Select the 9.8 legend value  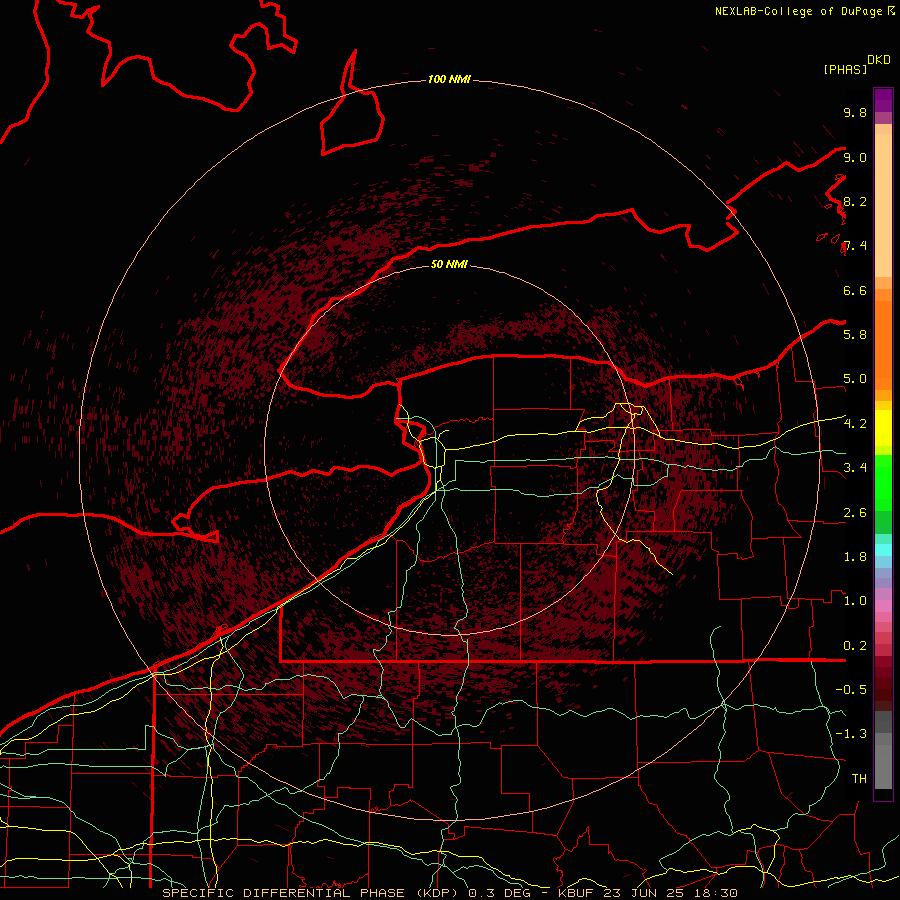[855, 112]
